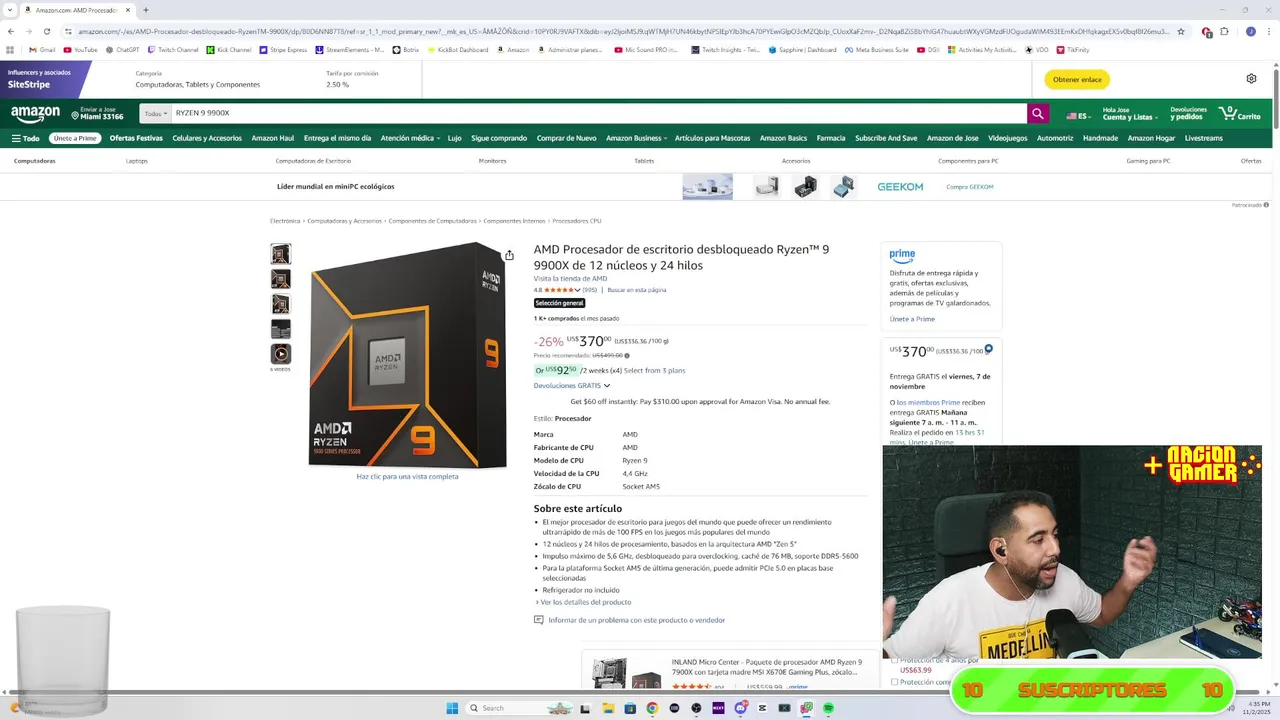Open the Todos search category dropdown

coord(155,114)
